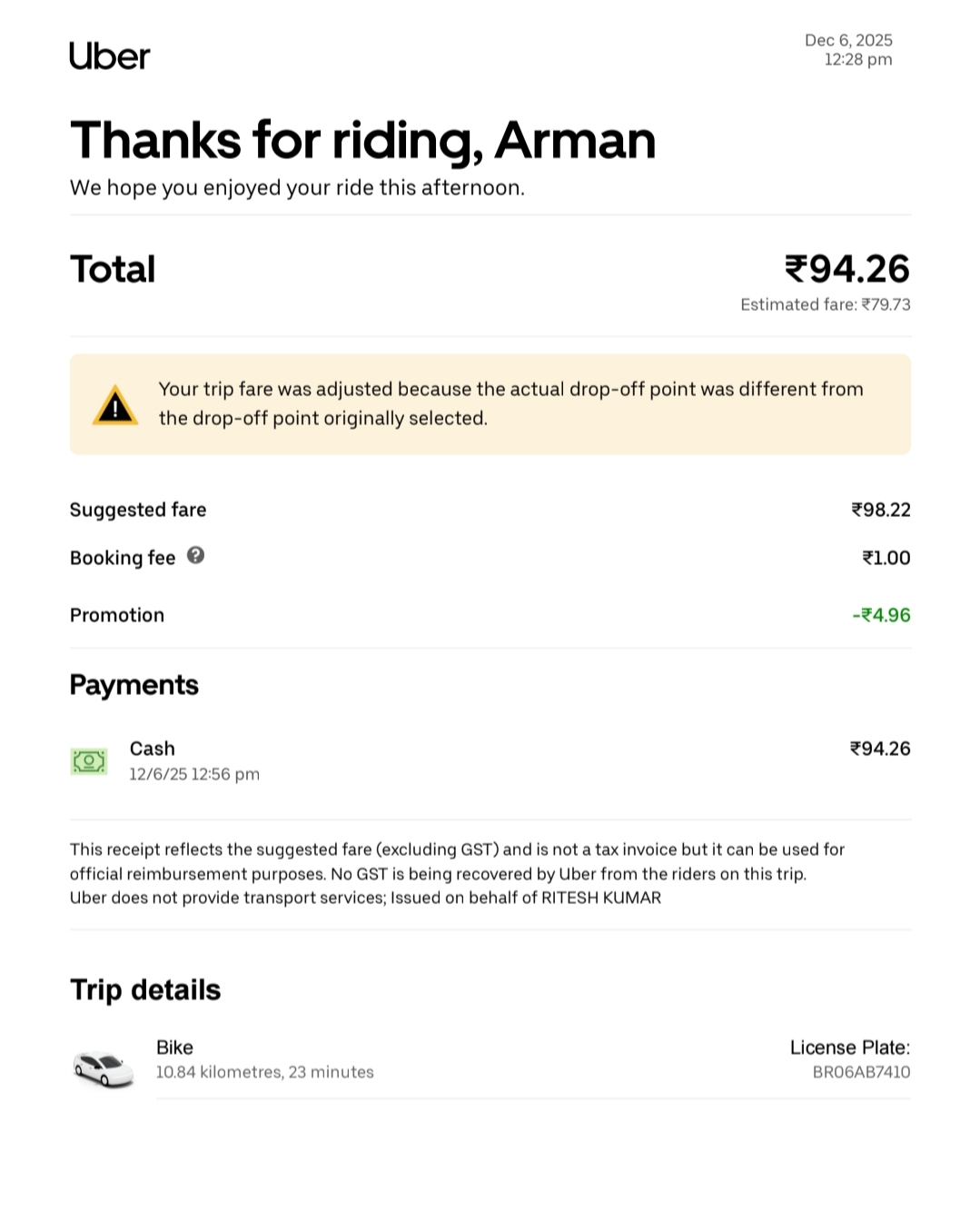
Task: Click the license plate number BR06AB7410
Action: click(x=861, y=1072)
